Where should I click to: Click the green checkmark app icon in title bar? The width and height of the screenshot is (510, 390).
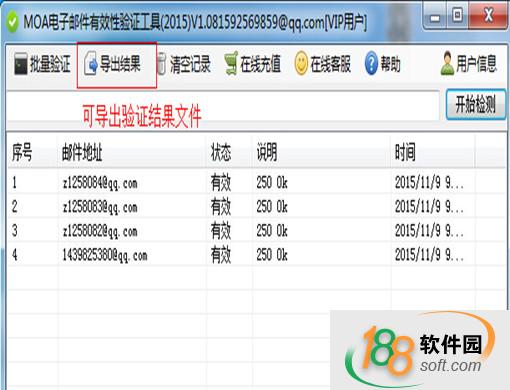(x=12, y=22)
